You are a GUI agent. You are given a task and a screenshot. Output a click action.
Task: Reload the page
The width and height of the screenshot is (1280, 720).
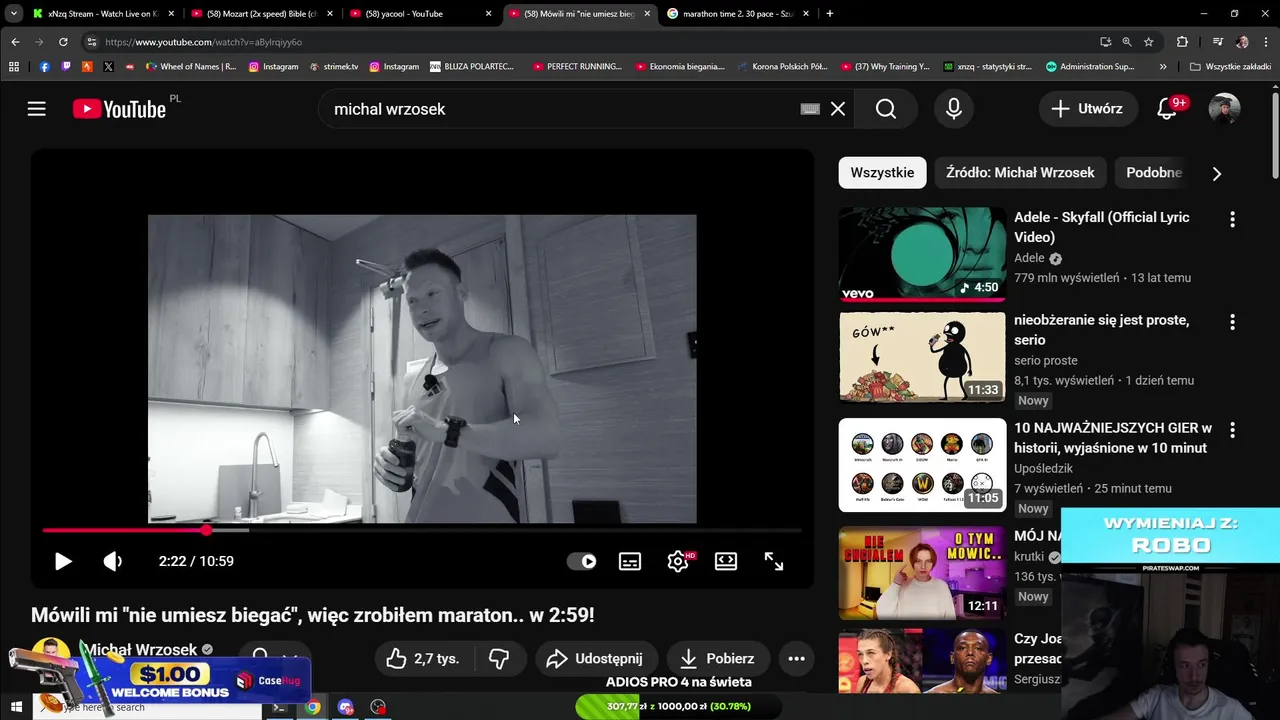63,42
